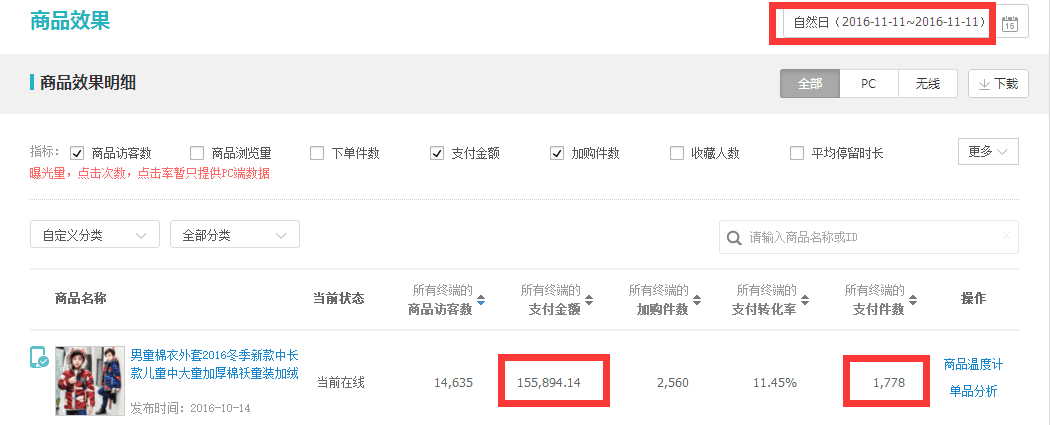1050x425 pixels.
Task: Click the 14,635 visitor count value
Action: coord(453,383)
